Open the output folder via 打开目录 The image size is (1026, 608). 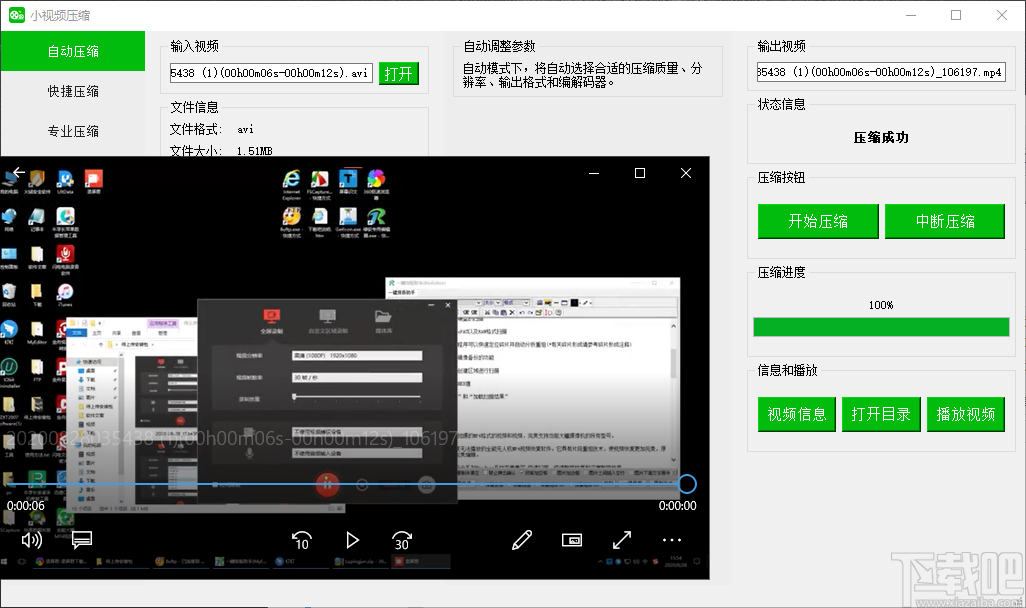(881, 414)
